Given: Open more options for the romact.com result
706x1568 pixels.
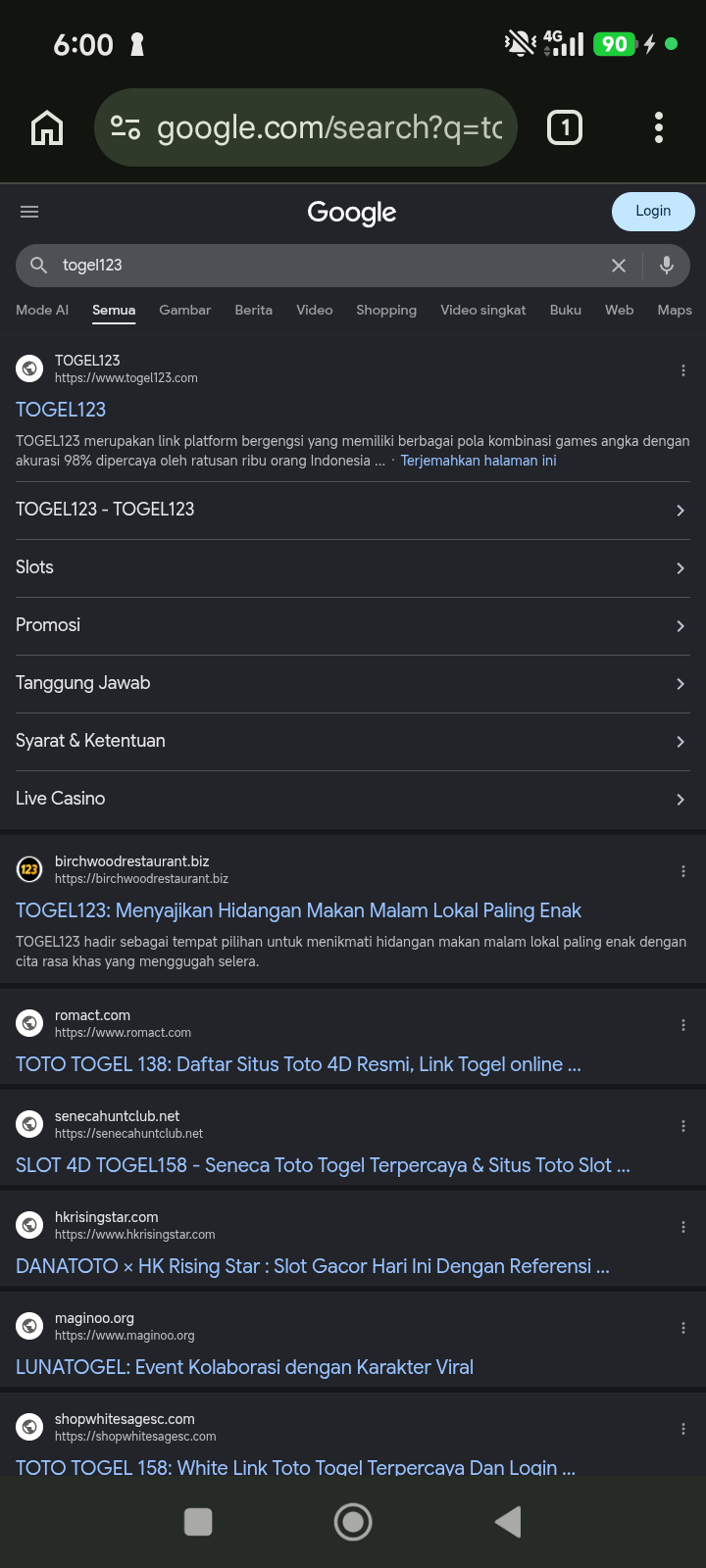Looking at the screenshot, I should click(x=683, y=1025).
